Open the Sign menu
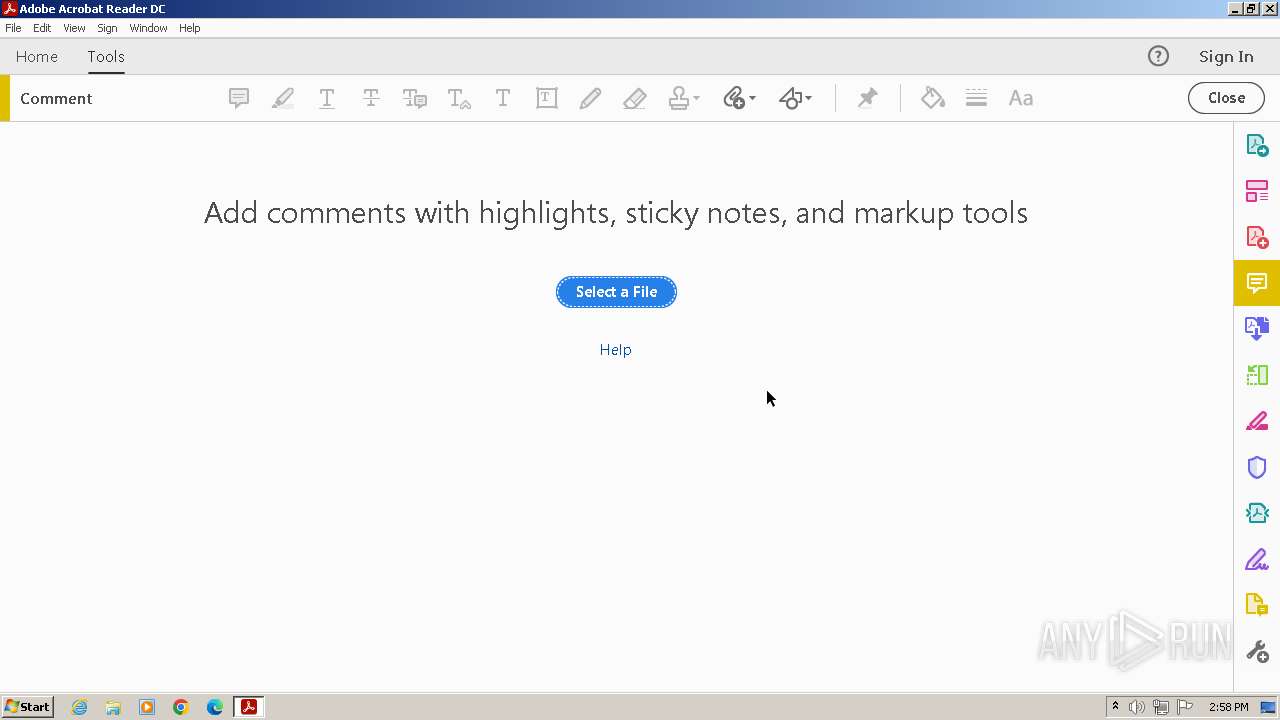This screenshot has width=1280, height=720. (x=107, y=28)
